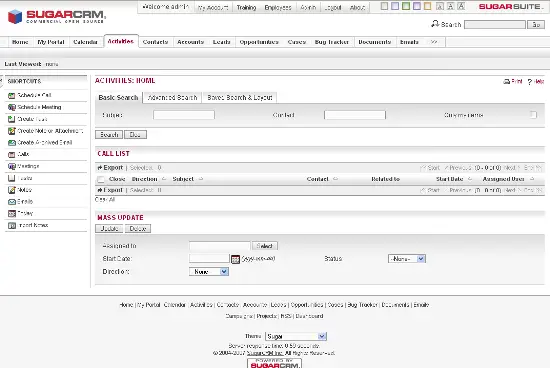Open the Direction dropdown in Mass Update

pos(209,272)
